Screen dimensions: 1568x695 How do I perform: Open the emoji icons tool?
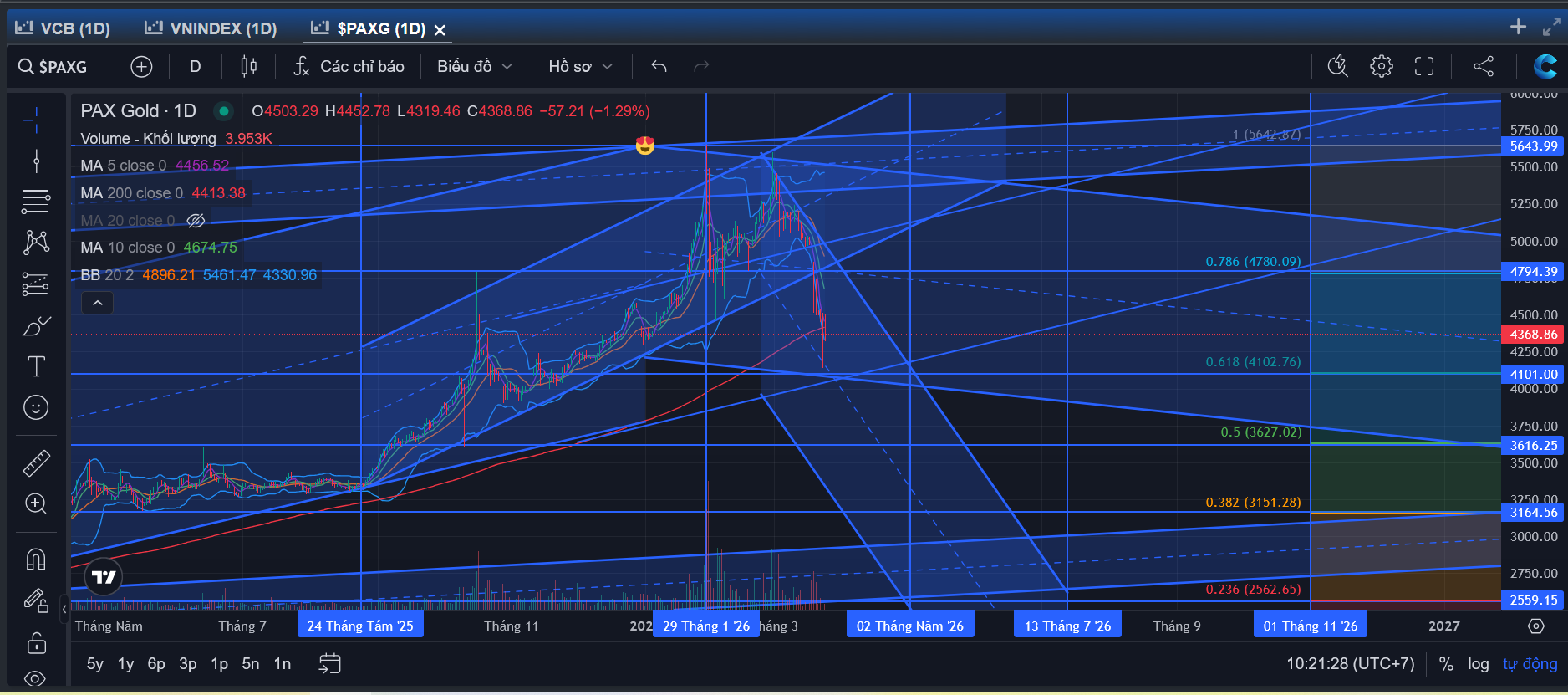click(36, 407)
